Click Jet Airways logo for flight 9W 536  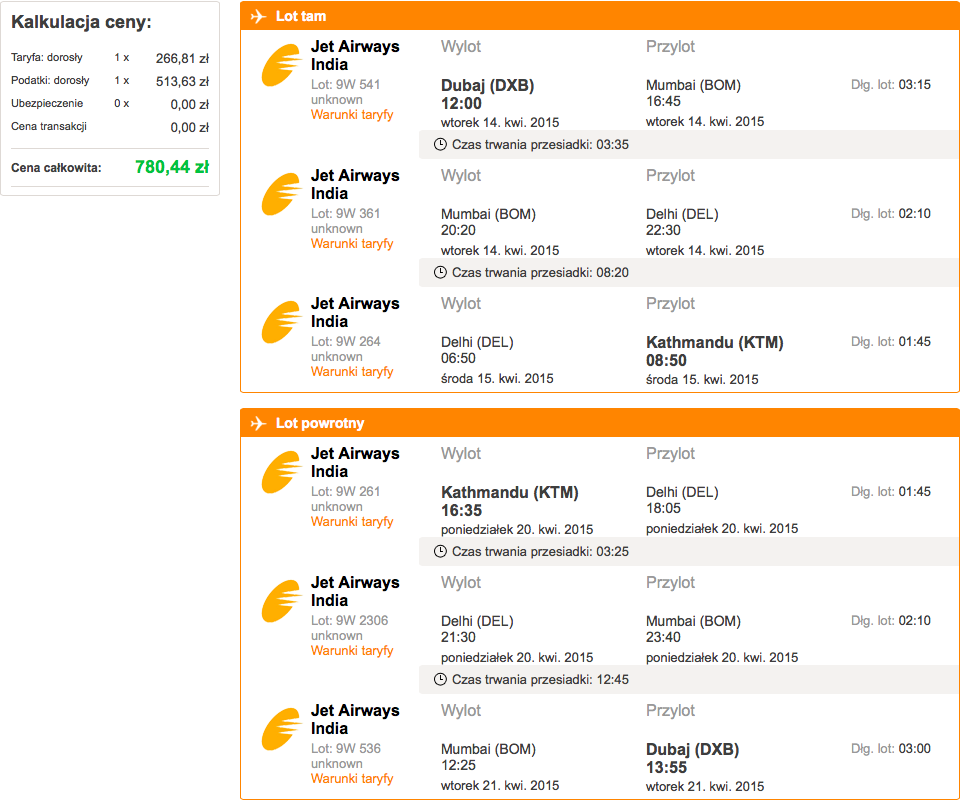tap(282, 730)
